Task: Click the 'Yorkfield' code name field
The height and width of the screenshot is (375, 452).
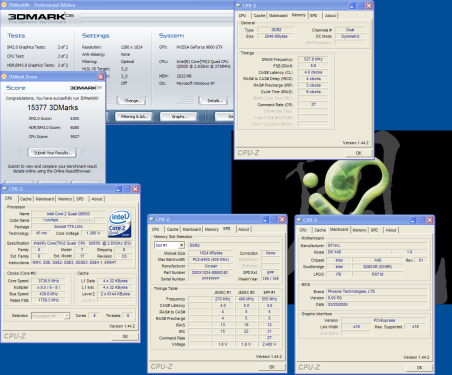Action: point(51,220)
